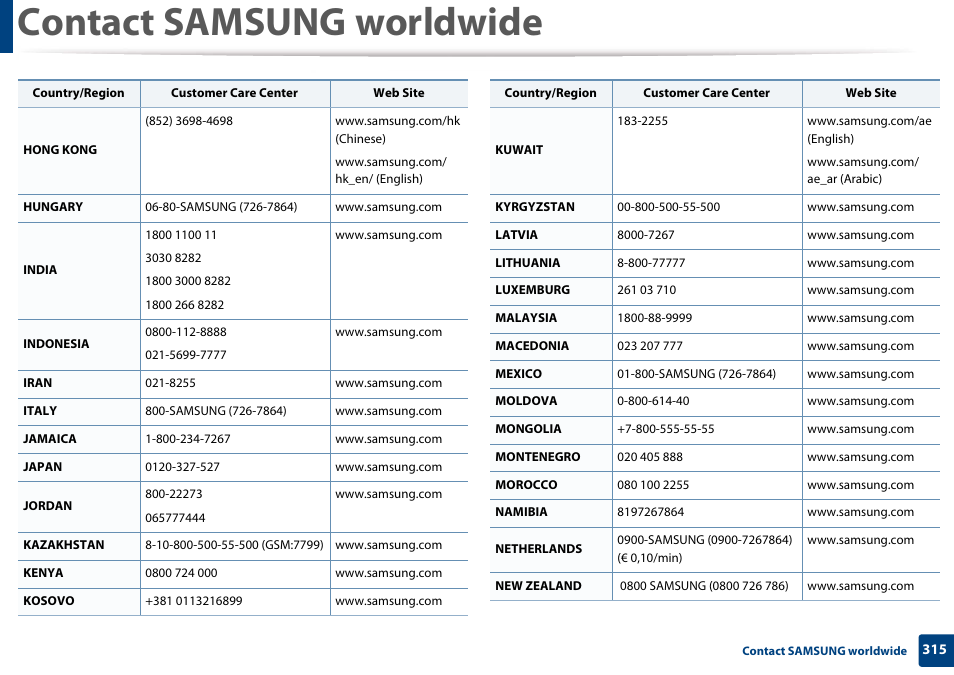Click the right table Web Site header

[871, 93]
